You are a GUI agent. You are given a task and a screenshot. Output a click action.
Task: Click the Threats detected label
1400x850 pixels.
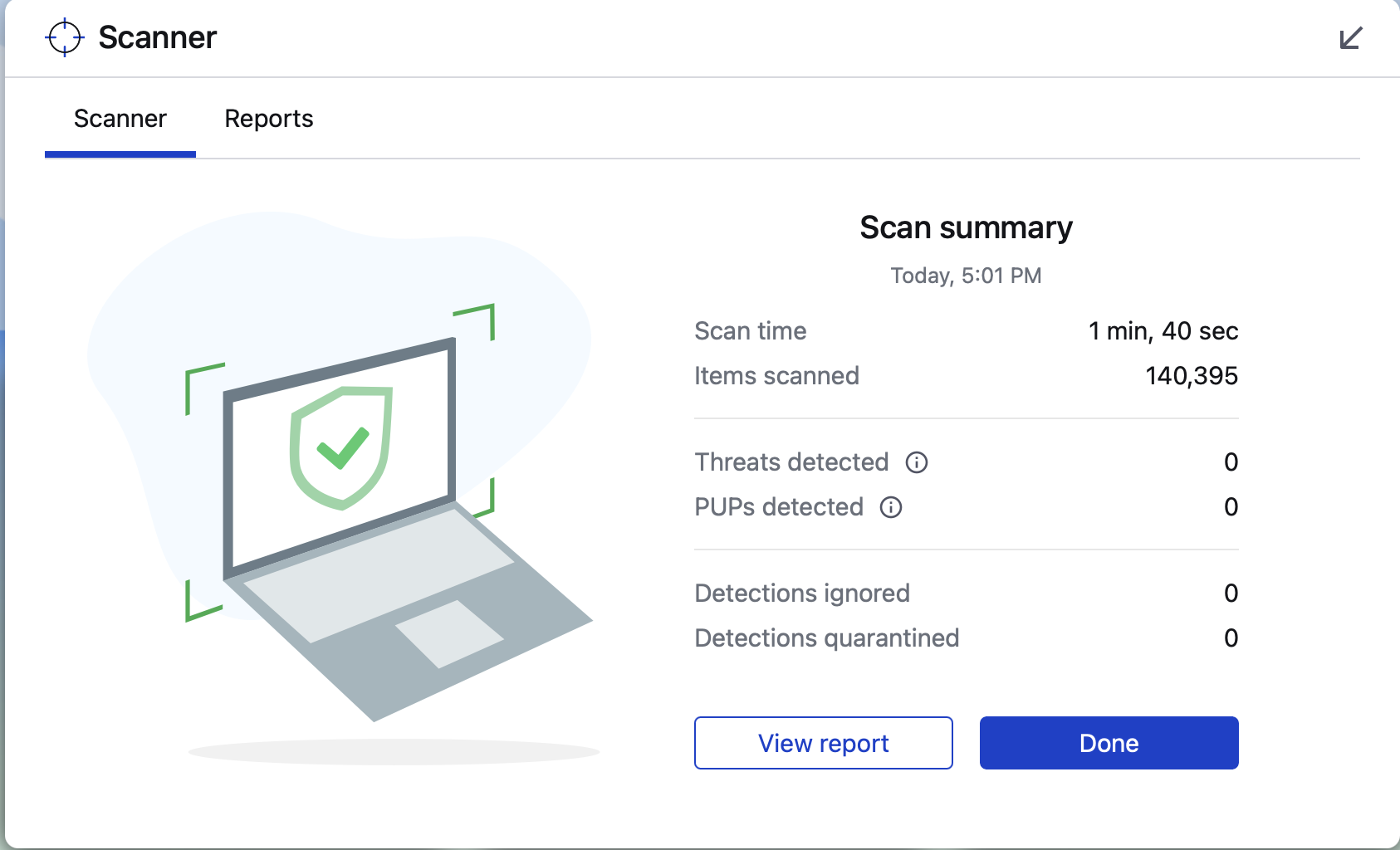point(791,462)
